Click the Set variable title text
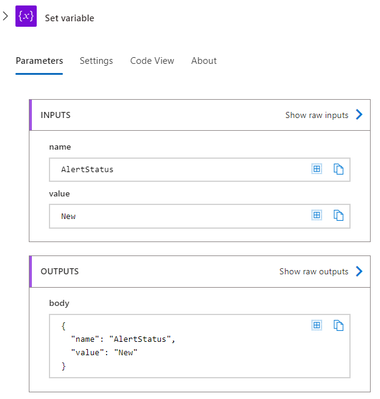Screen dimensions: 380x399 [x=69, y=18]
